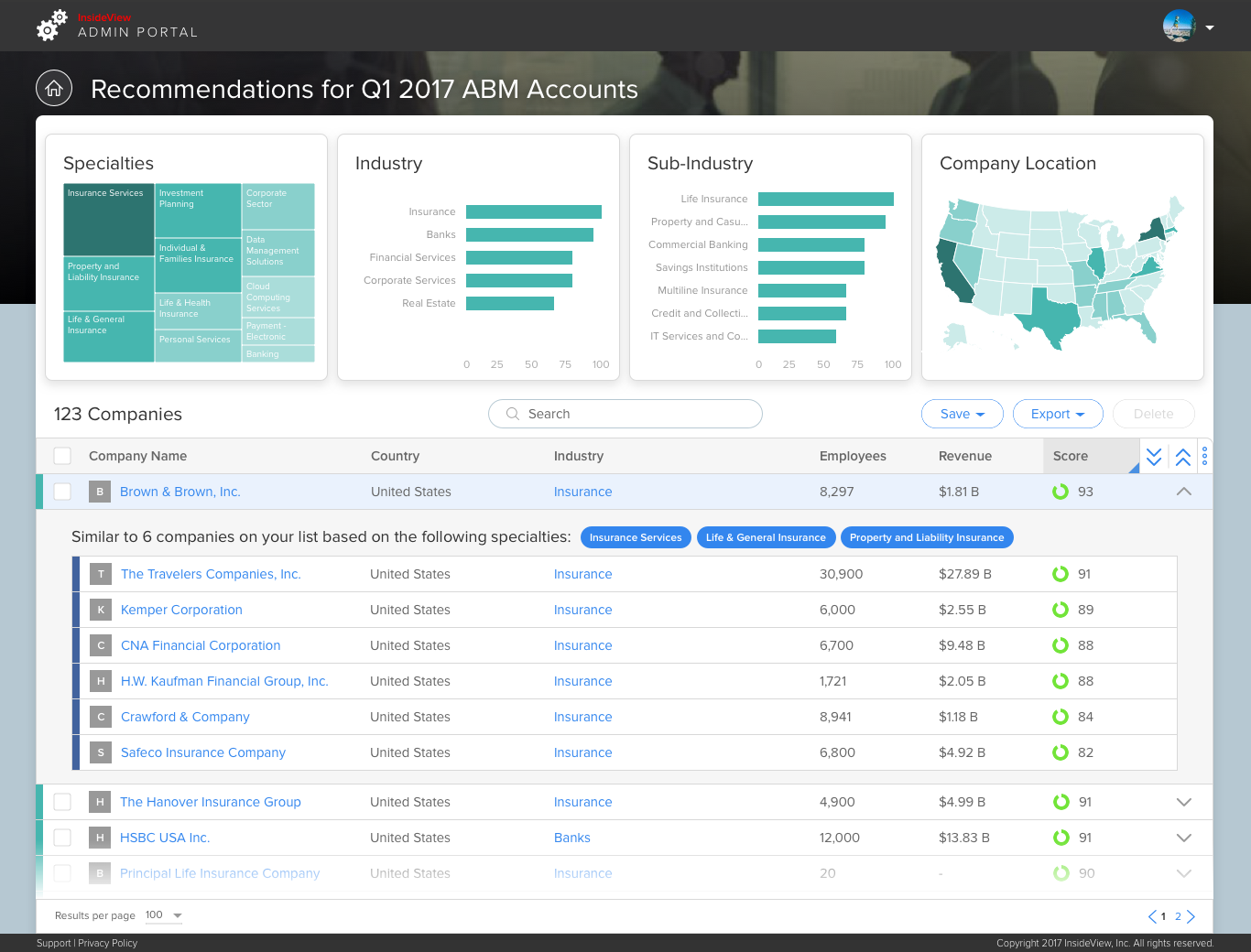
Task: Open The Travelers Companies, Inc. link
Action: coord(211,574)
